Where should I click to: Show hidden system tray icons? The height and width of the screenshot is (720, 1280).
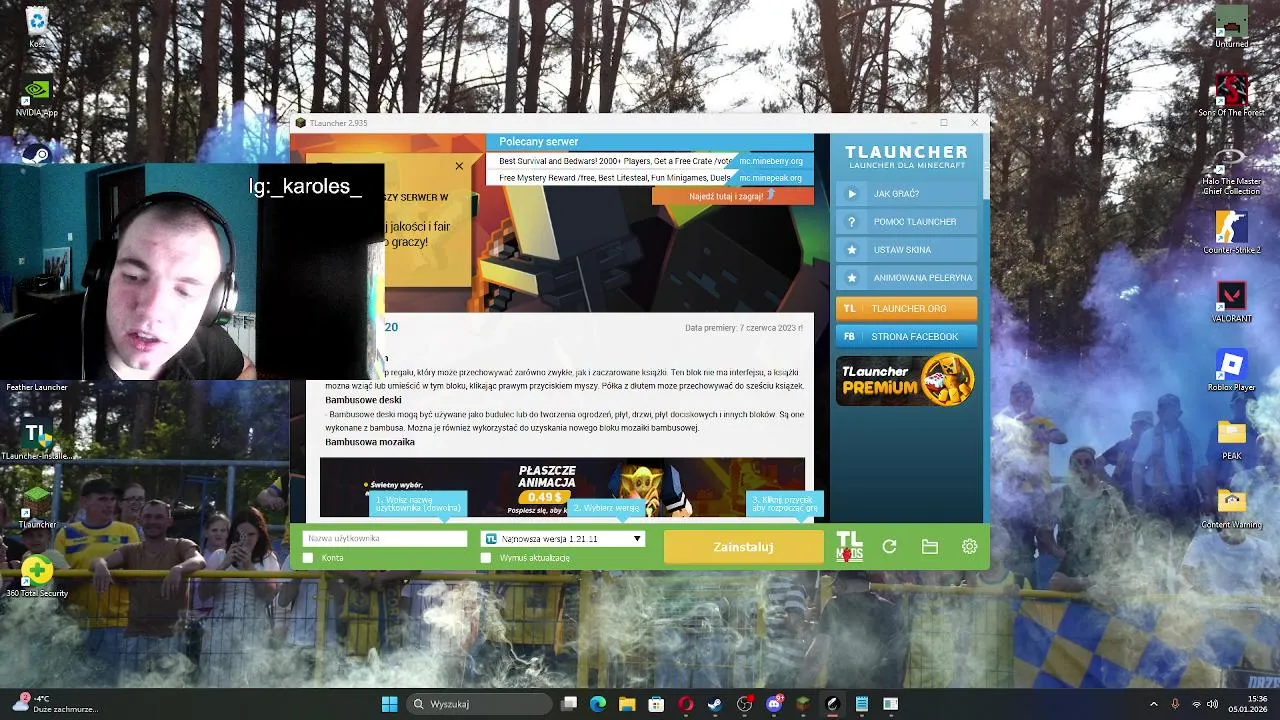click(x=1153, y=704)
